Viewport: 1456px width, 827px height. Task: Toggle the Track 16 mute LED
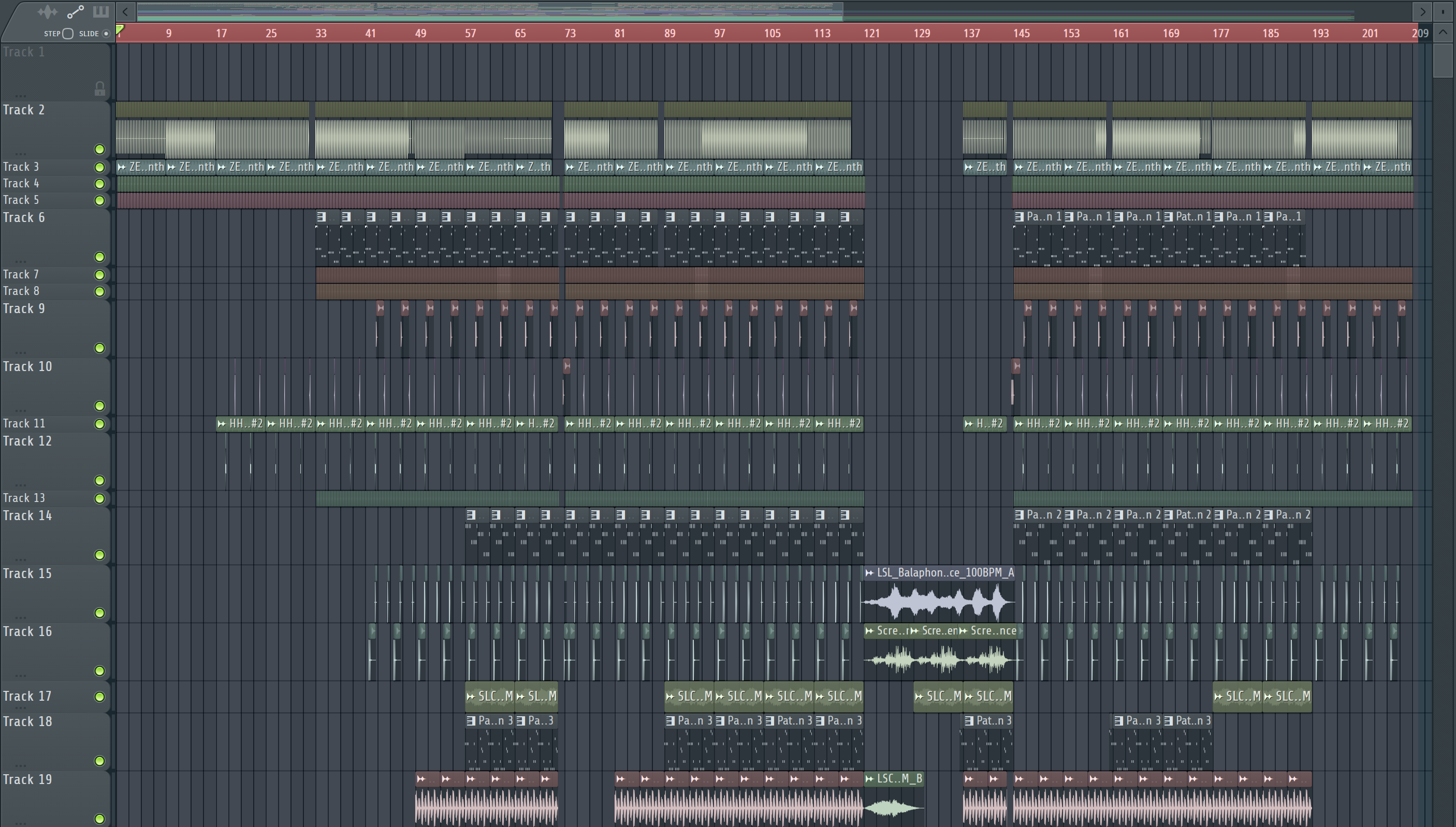coord(99,671)
